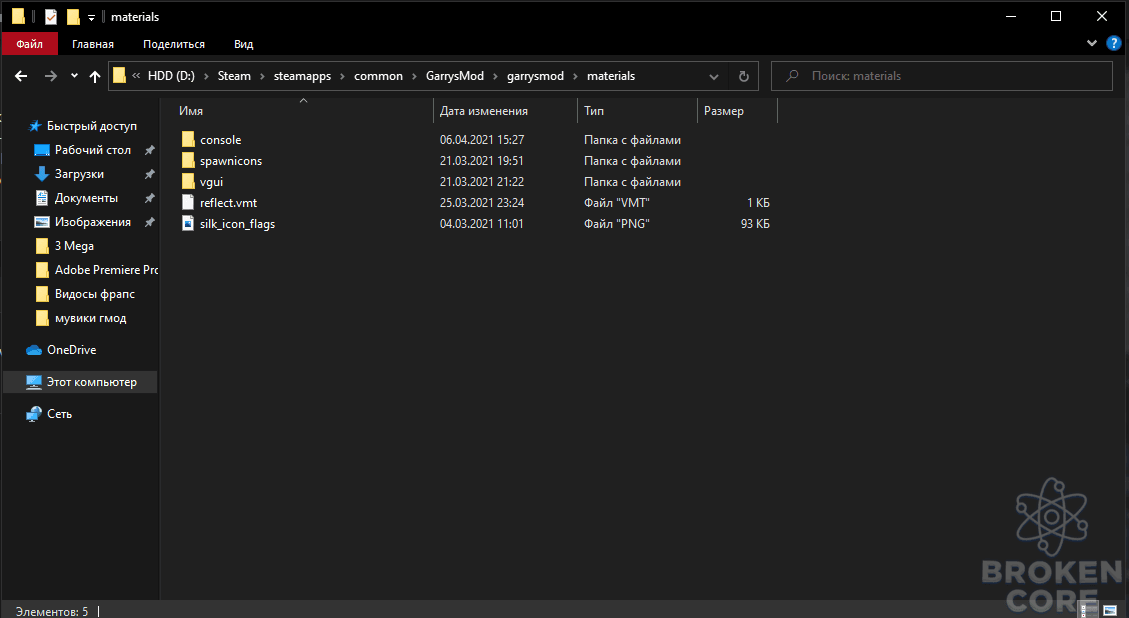This screenshot has height=618, width=1129.
Task: Switch to the Главная ribbon tab
Action: 93,44
